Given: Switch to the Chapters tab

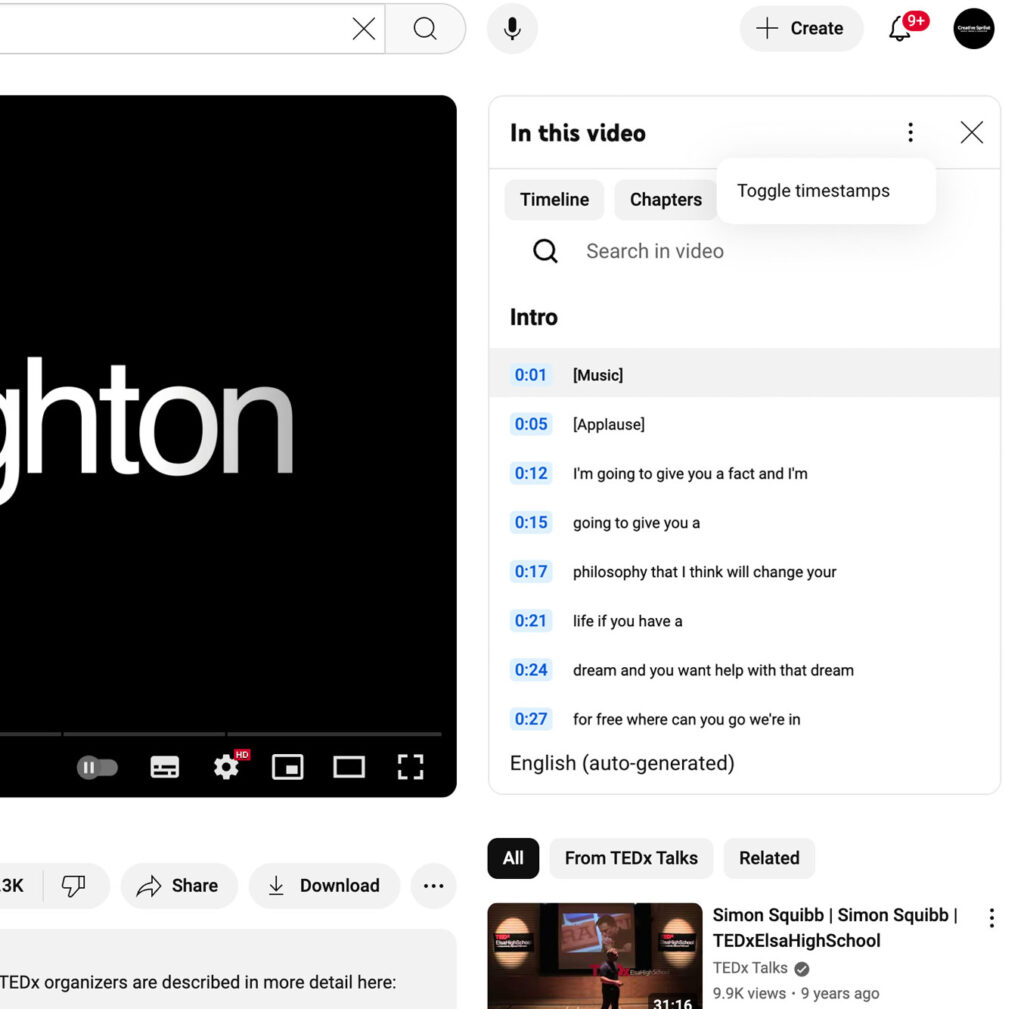Looking at the screenshot, I should point(665,199).
